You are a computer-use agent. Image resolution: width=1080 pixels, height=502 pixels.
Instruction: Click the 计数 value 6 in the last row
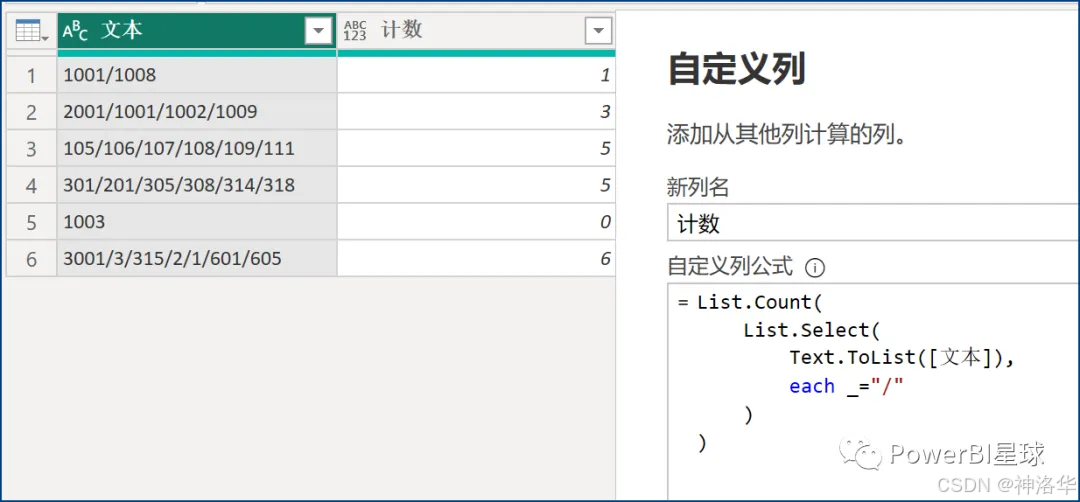coord(476,259)
